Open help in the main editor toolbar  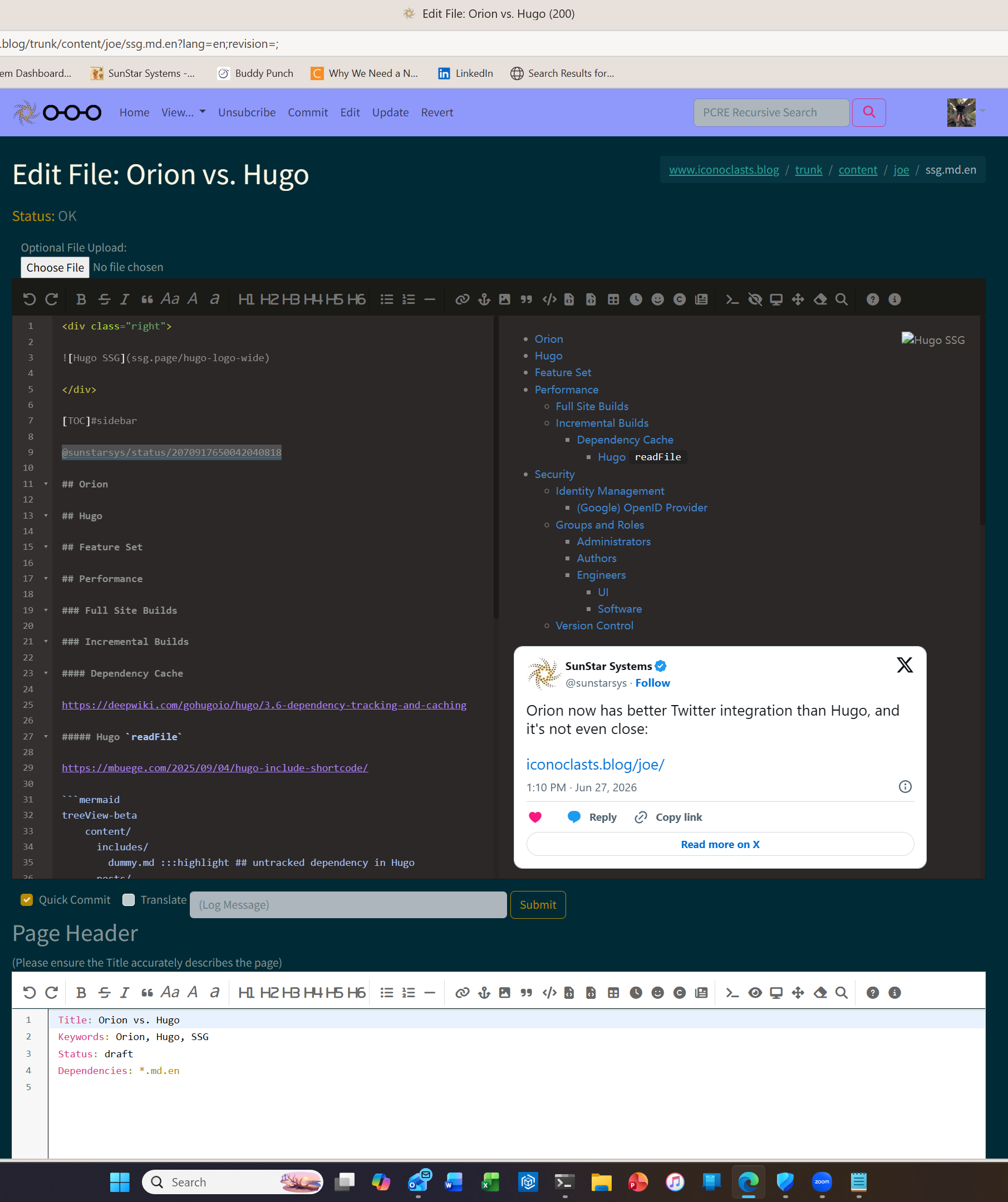click(x=872, y=299)
